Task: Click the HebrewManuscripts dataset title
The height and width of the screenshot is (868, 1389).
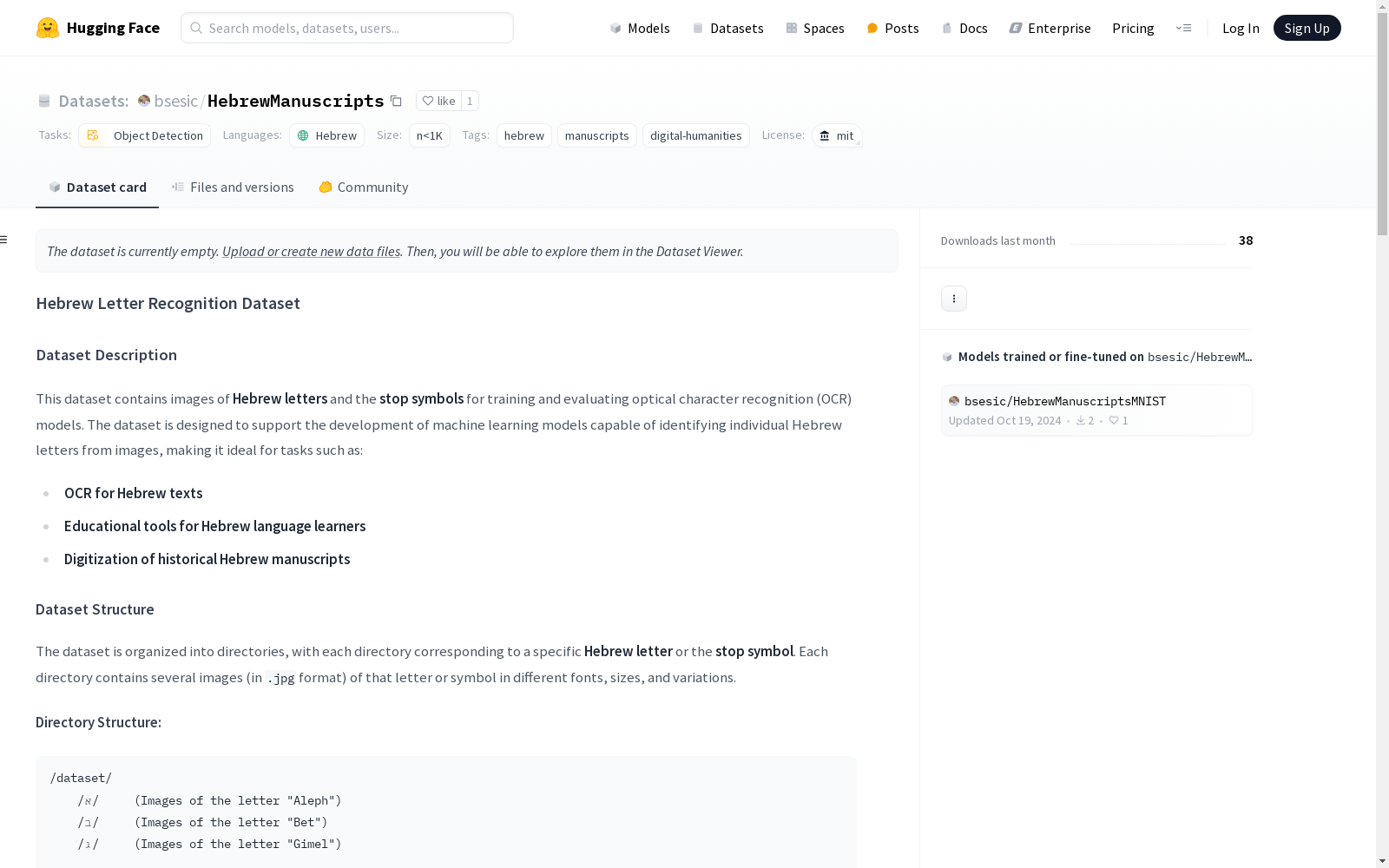Action: click(x=295, y=101)
